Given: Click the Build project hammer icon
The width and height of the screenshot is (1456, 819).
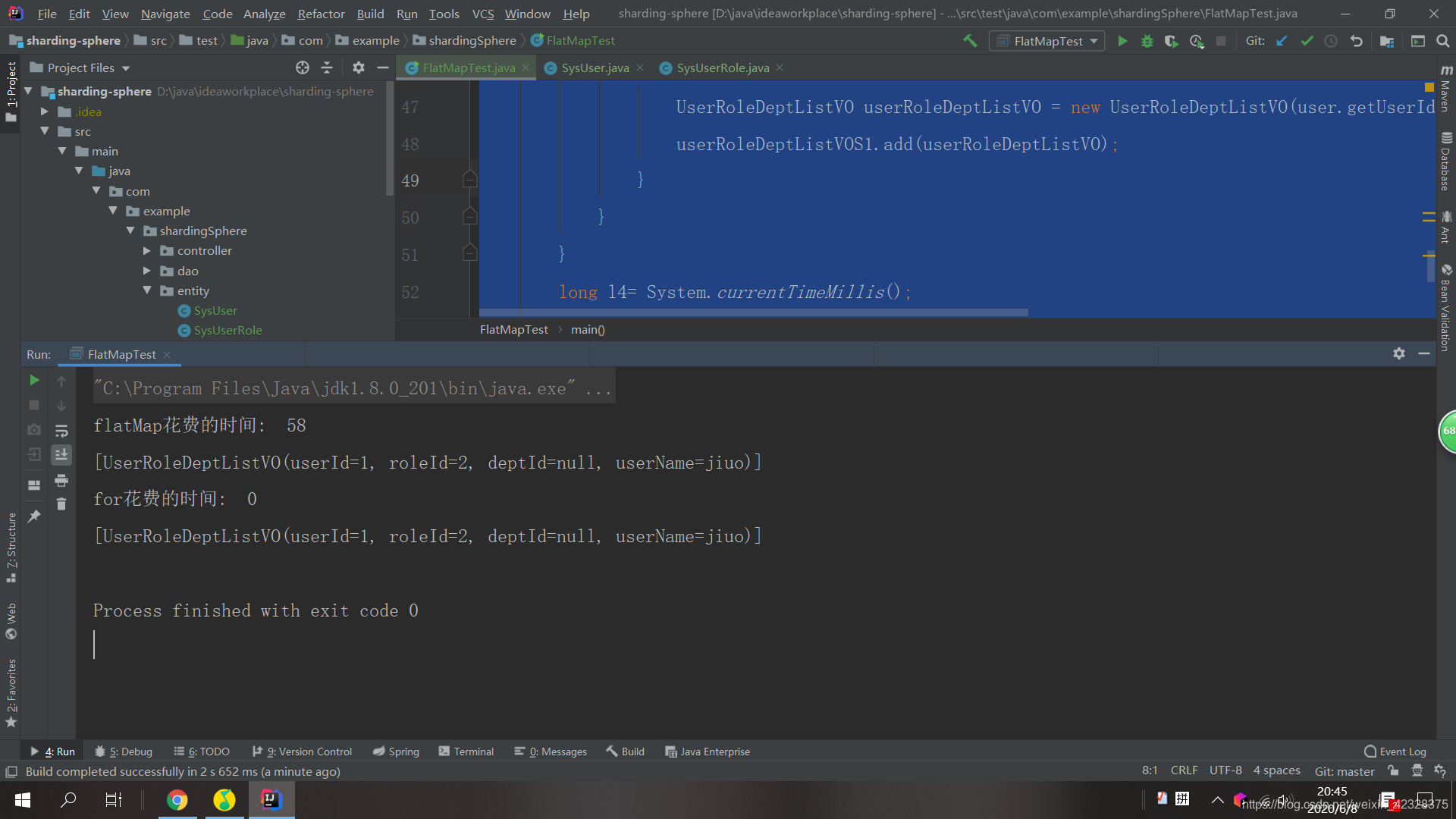Looking at the screenshot, I should tap(970, 41).
